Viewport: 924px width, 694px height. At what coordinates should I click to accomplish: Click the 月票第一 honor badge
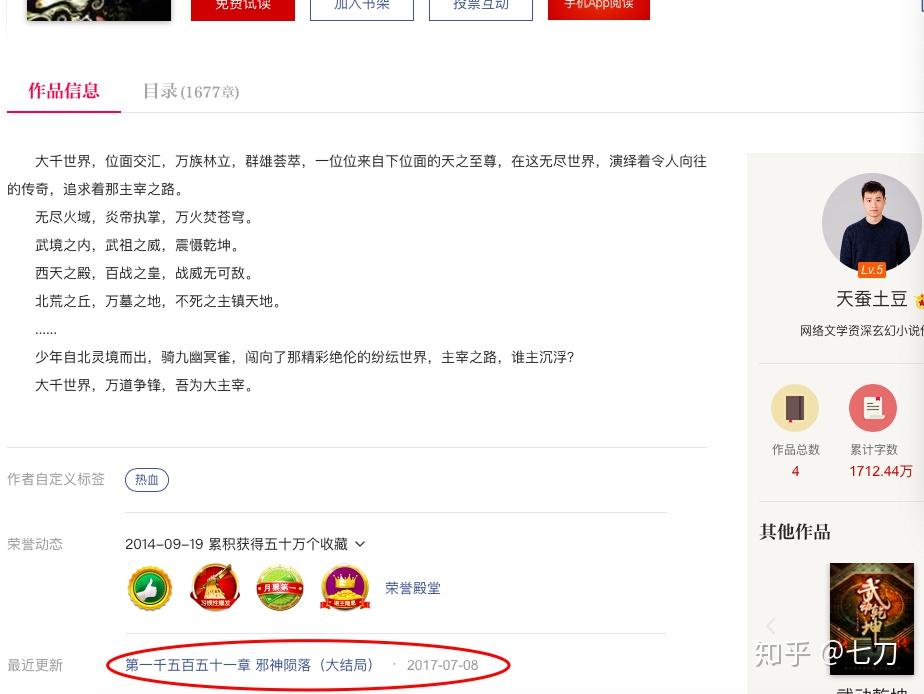[x=280, y=587]
